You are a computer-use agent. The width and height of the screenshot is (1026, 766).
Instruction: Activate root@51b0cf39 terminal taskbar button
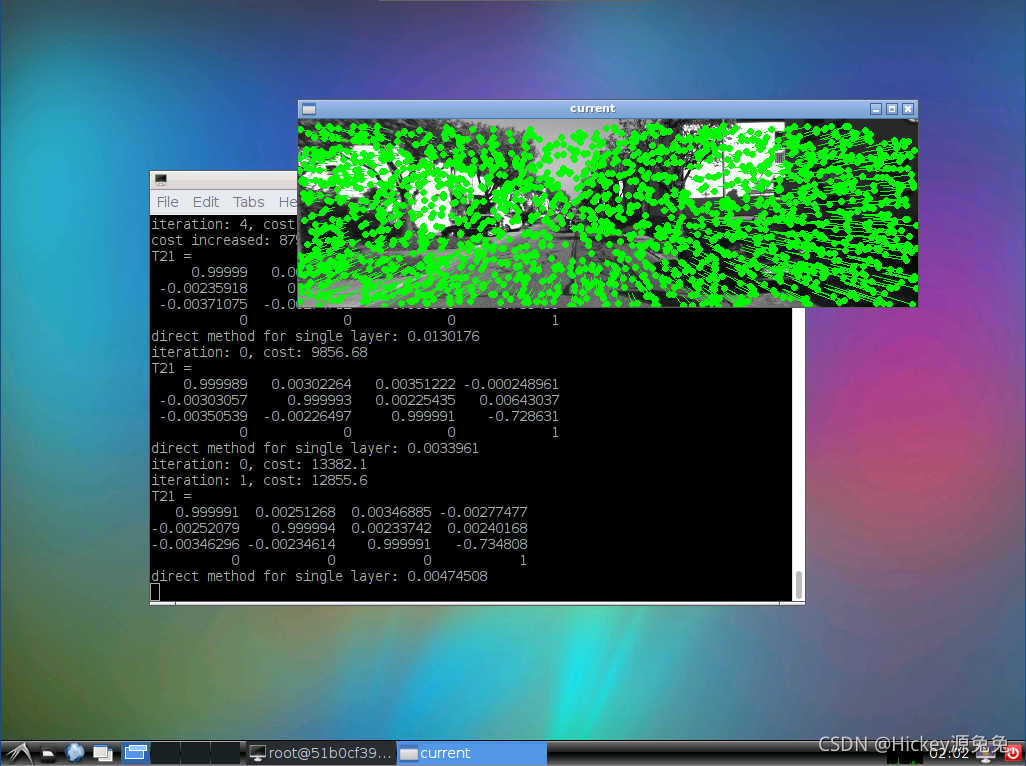click(x=321, y=754)
